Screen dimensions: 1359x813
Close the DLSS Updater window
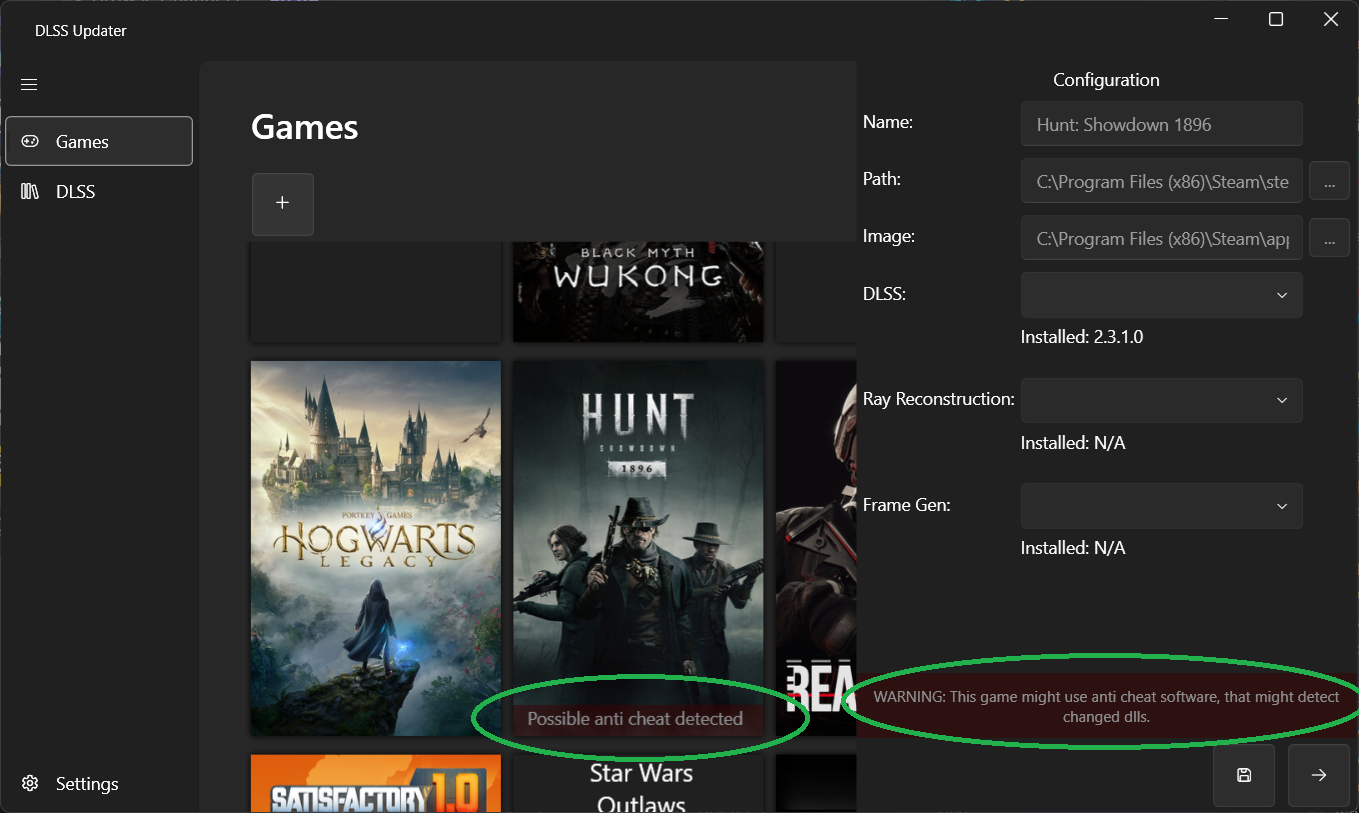1330,19
